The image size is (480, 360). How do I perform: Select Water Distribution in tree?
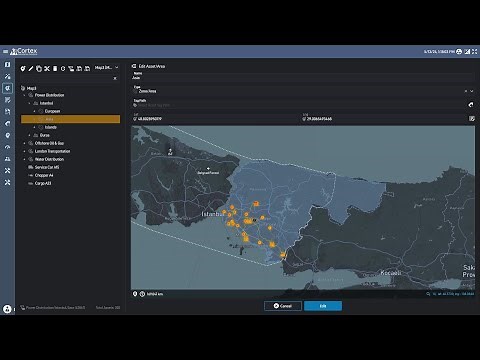tap(49, 159)
